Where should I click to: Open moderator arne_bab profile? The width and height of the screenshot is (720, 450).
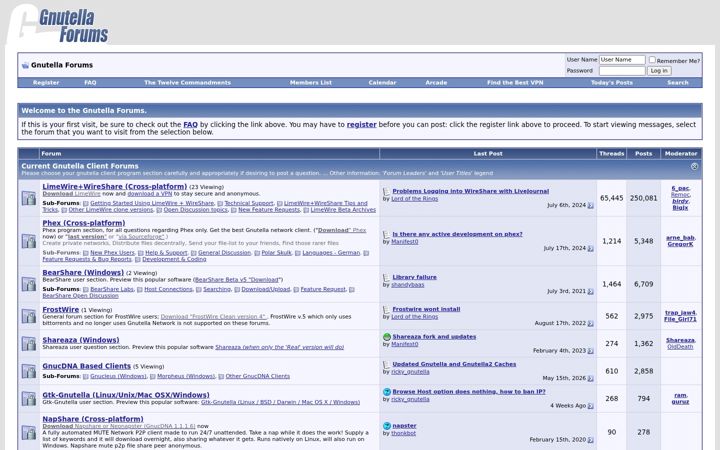pos(680,238)
